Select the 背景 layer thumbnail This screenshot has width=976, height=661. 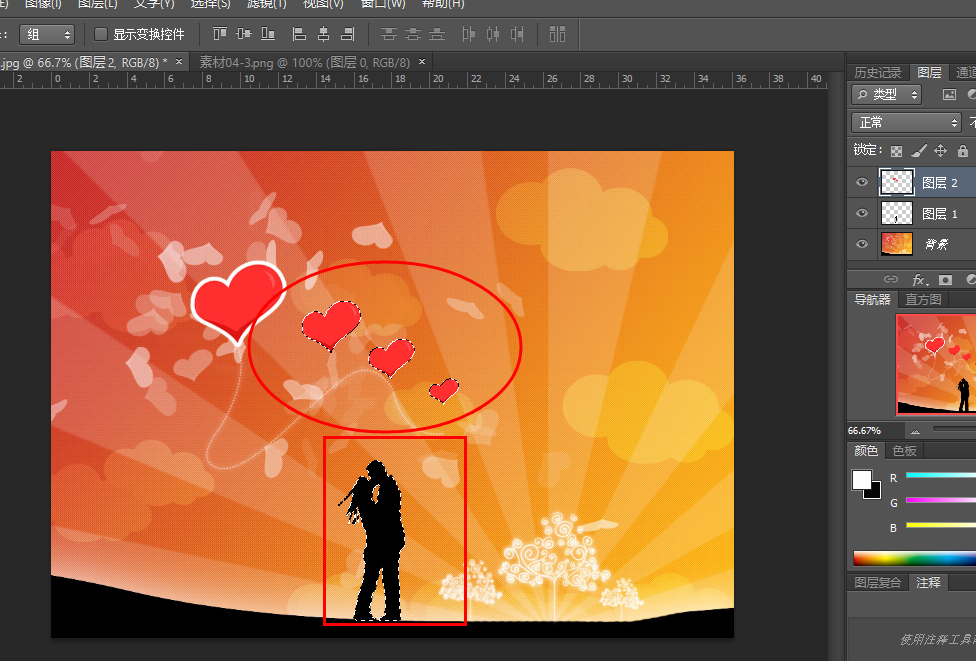tap(897, 243)
